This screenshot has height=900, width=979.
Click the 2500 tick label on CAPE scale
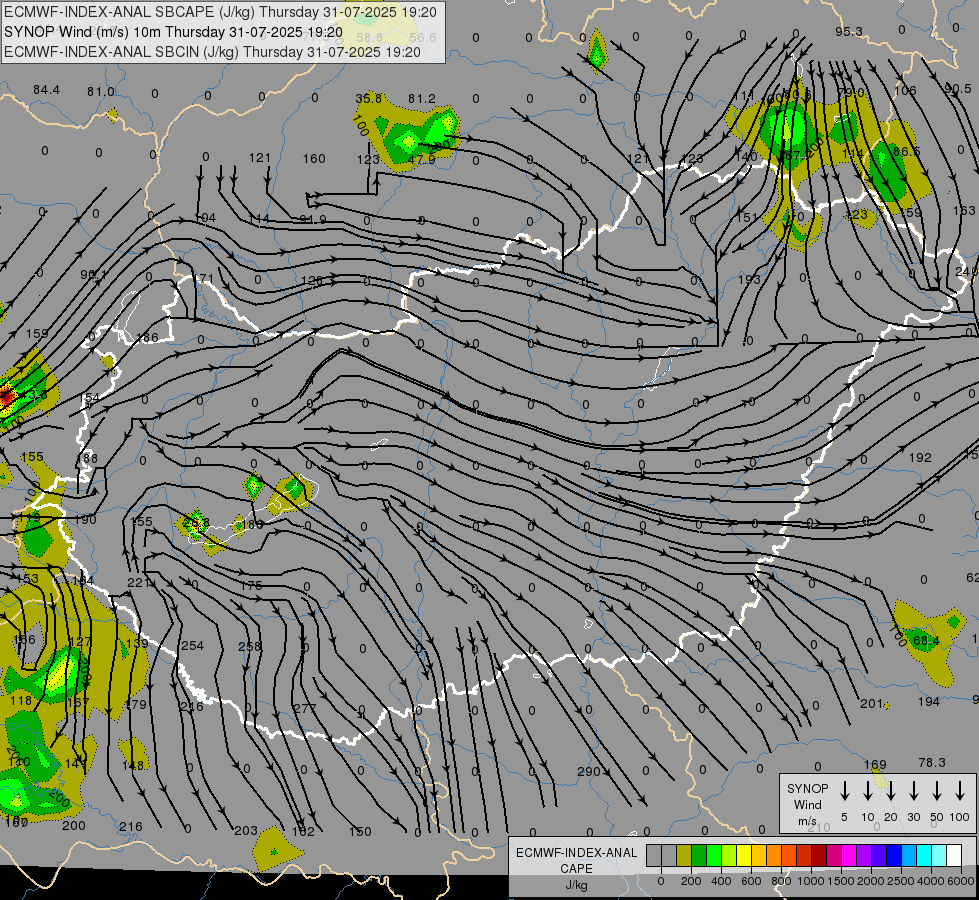tap(901, 881)
